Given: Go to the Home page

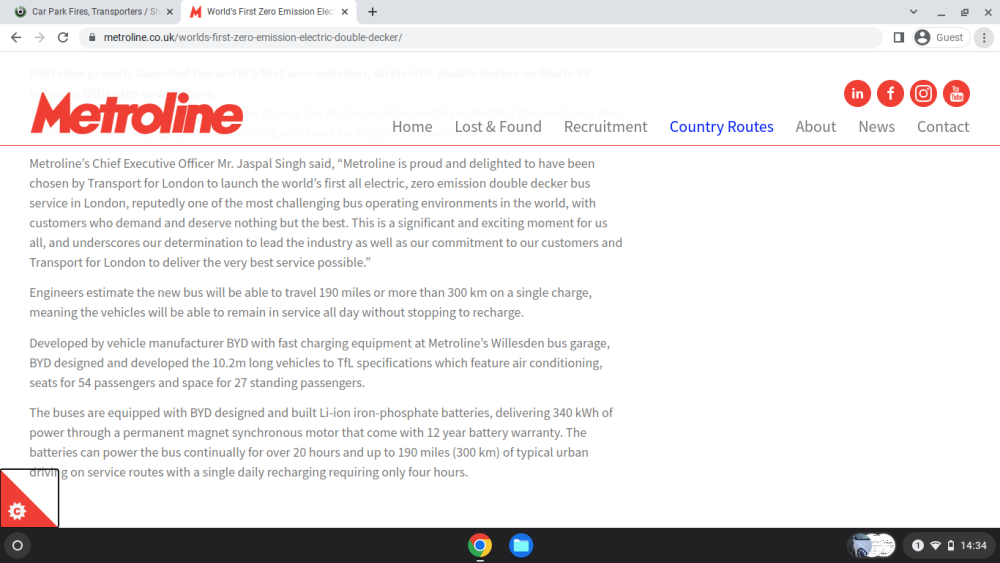Looking at the screenshot, I should click(412, 127).
